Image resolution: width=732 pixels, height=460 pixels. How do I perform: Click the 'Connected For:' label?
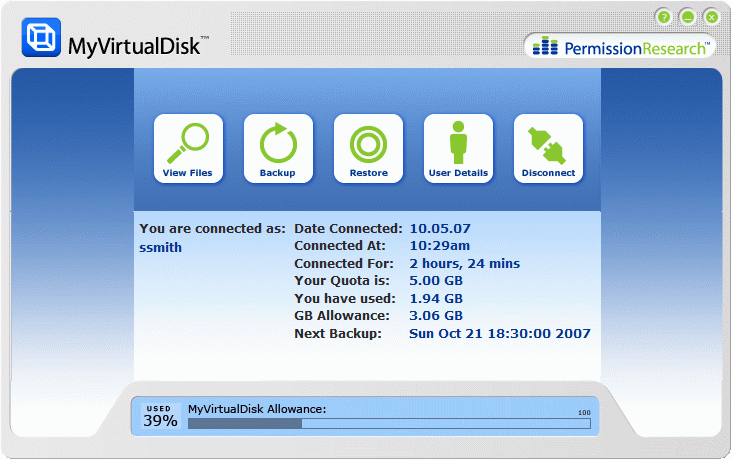click(344, 264)
